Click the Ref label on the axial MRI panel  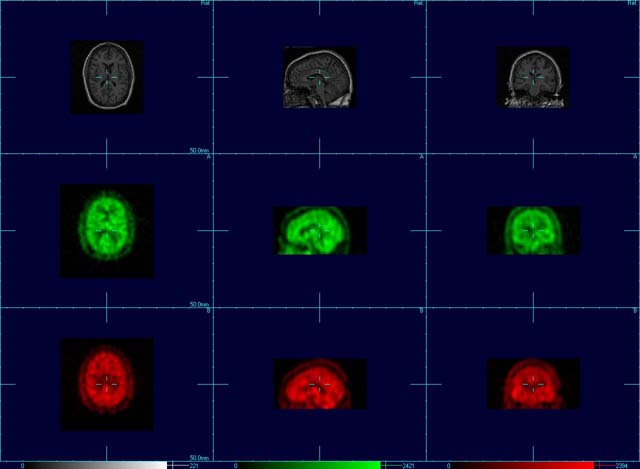[205, 4]
